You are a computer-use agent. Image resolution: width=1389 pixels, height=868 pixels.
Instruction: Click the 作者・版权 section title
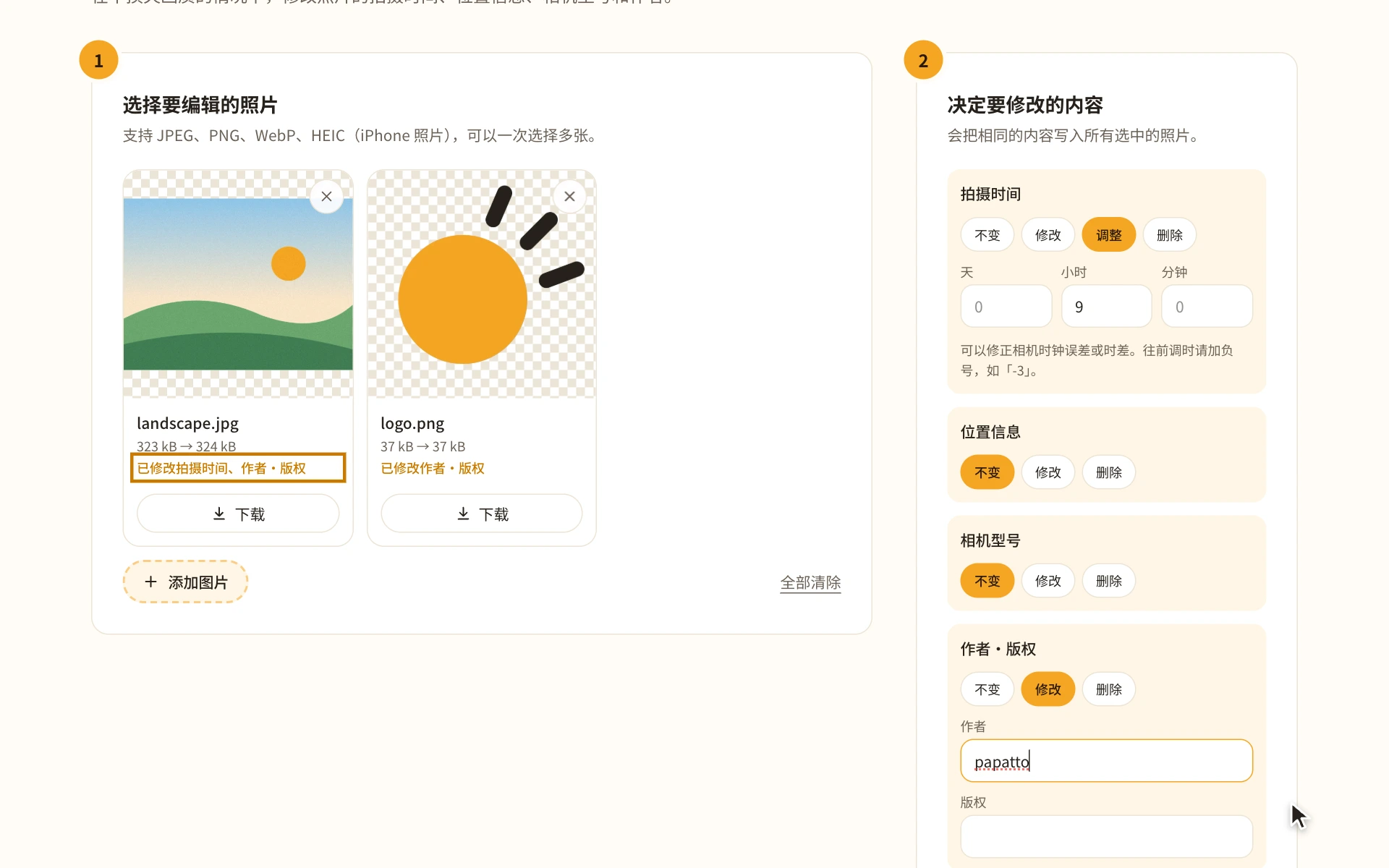point(998,649)
